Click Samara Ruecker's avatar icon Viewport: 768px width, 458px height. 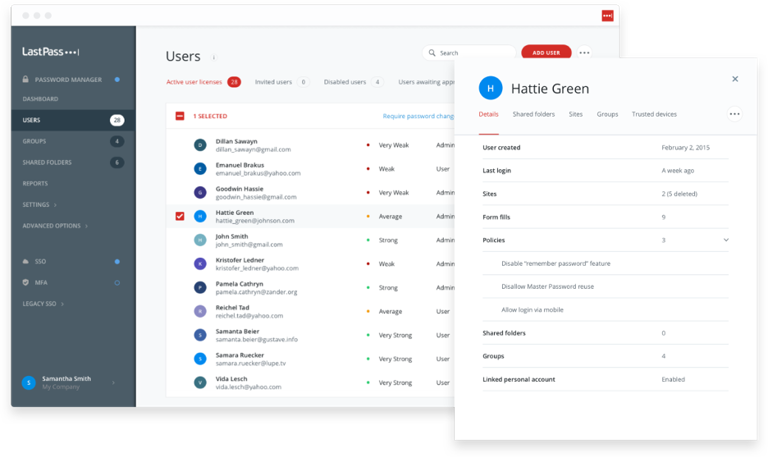pos(200,359)
